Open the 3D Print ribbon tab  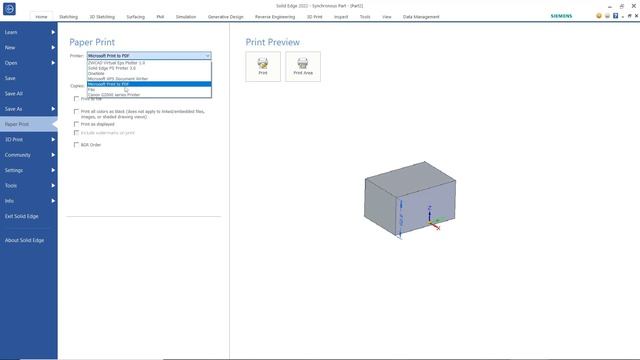coord(314,17)
